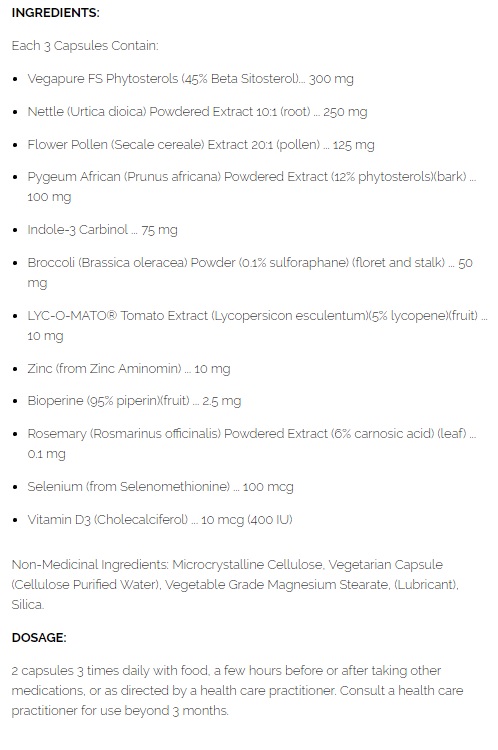Click the Non-Medicinal Ingredients paragraph
The image size is (498, 750).
click(235, 585)
